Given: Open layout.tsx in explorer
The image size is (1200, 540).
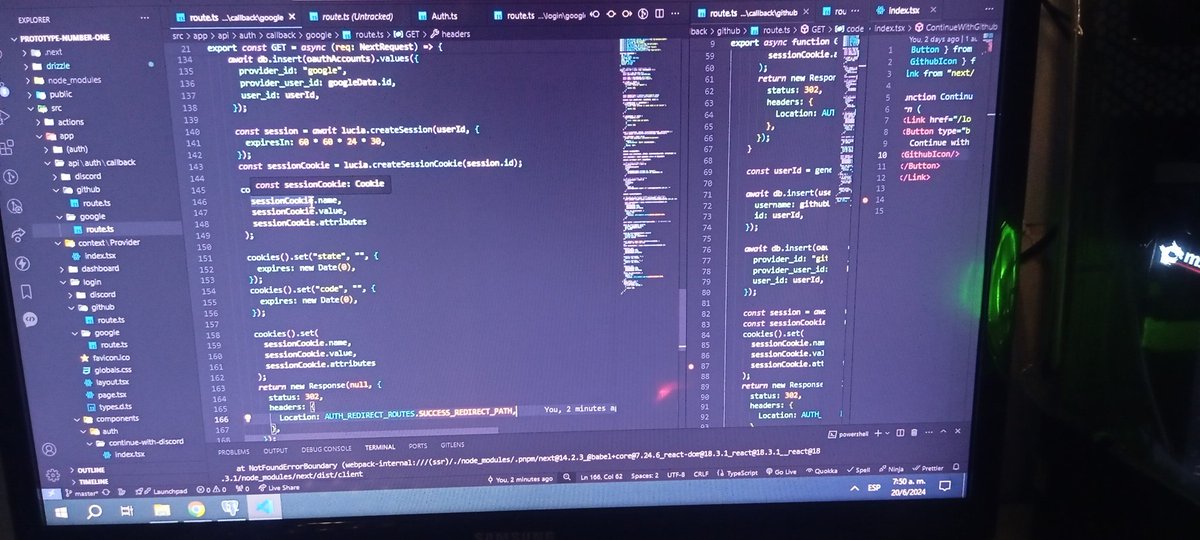Looking at the screenshot, I should pyautogui.click(x=104, y=381).
